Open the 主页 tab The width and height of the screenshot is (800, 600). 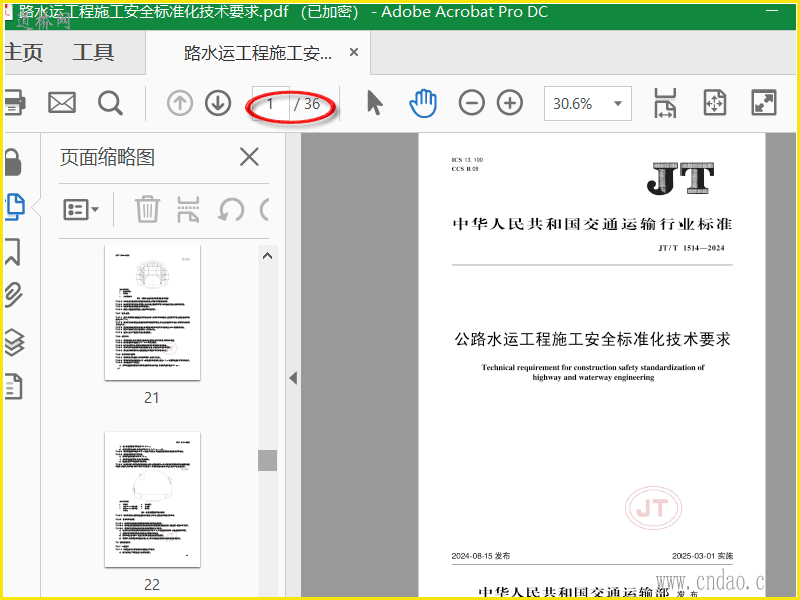23,53
